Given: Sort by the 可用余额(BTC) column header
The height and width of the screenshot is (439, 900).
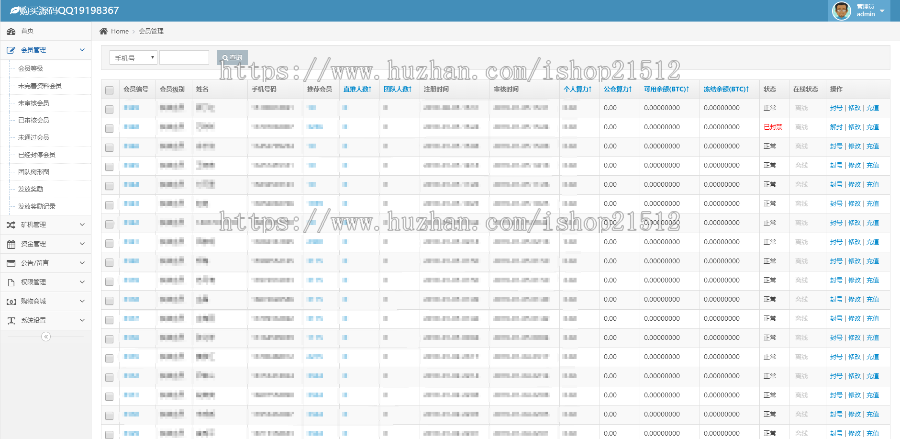Looking at the screenshot, I should pos(666,90).
